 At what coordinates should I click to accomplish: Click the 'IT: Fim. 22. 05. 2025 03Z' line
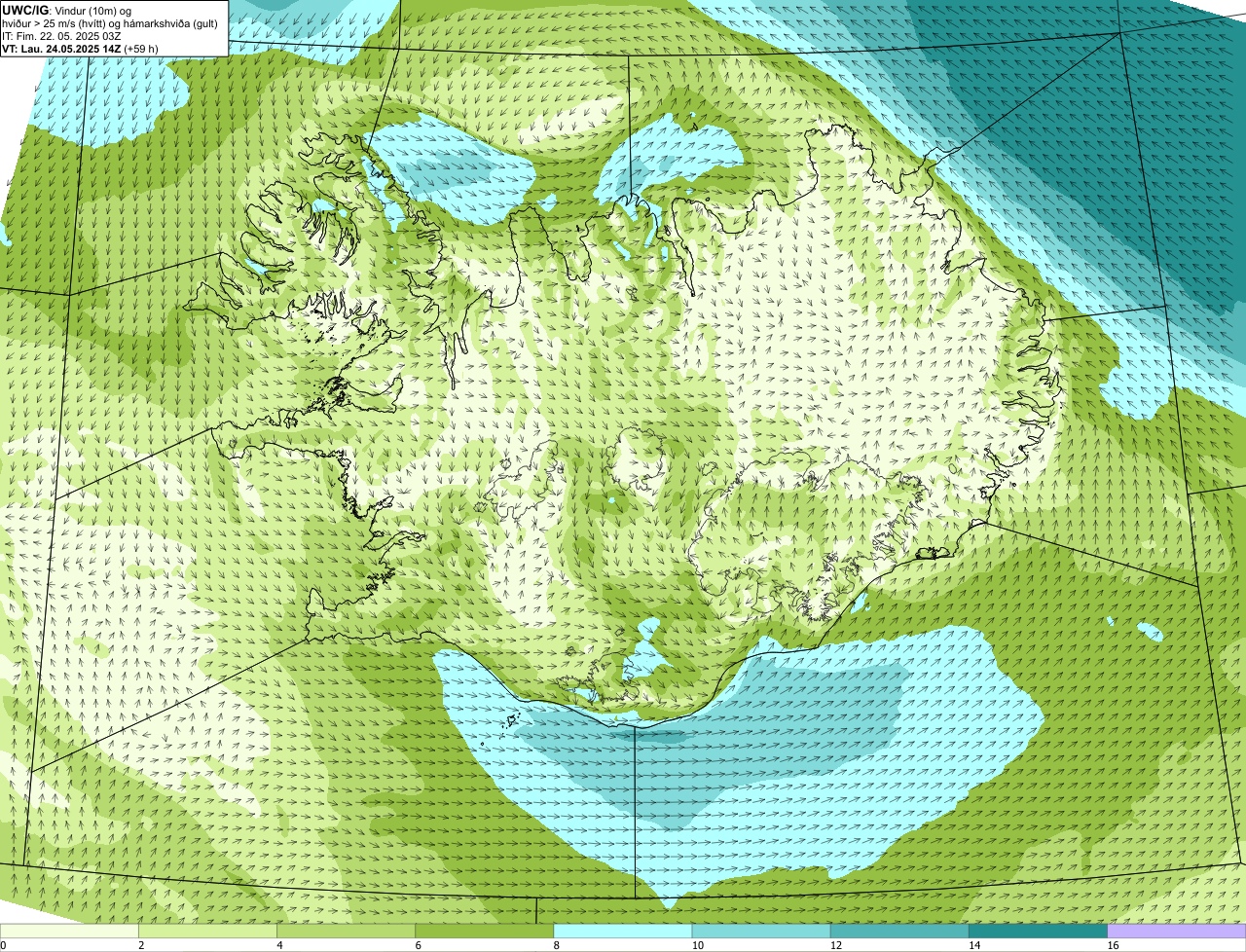61,36
